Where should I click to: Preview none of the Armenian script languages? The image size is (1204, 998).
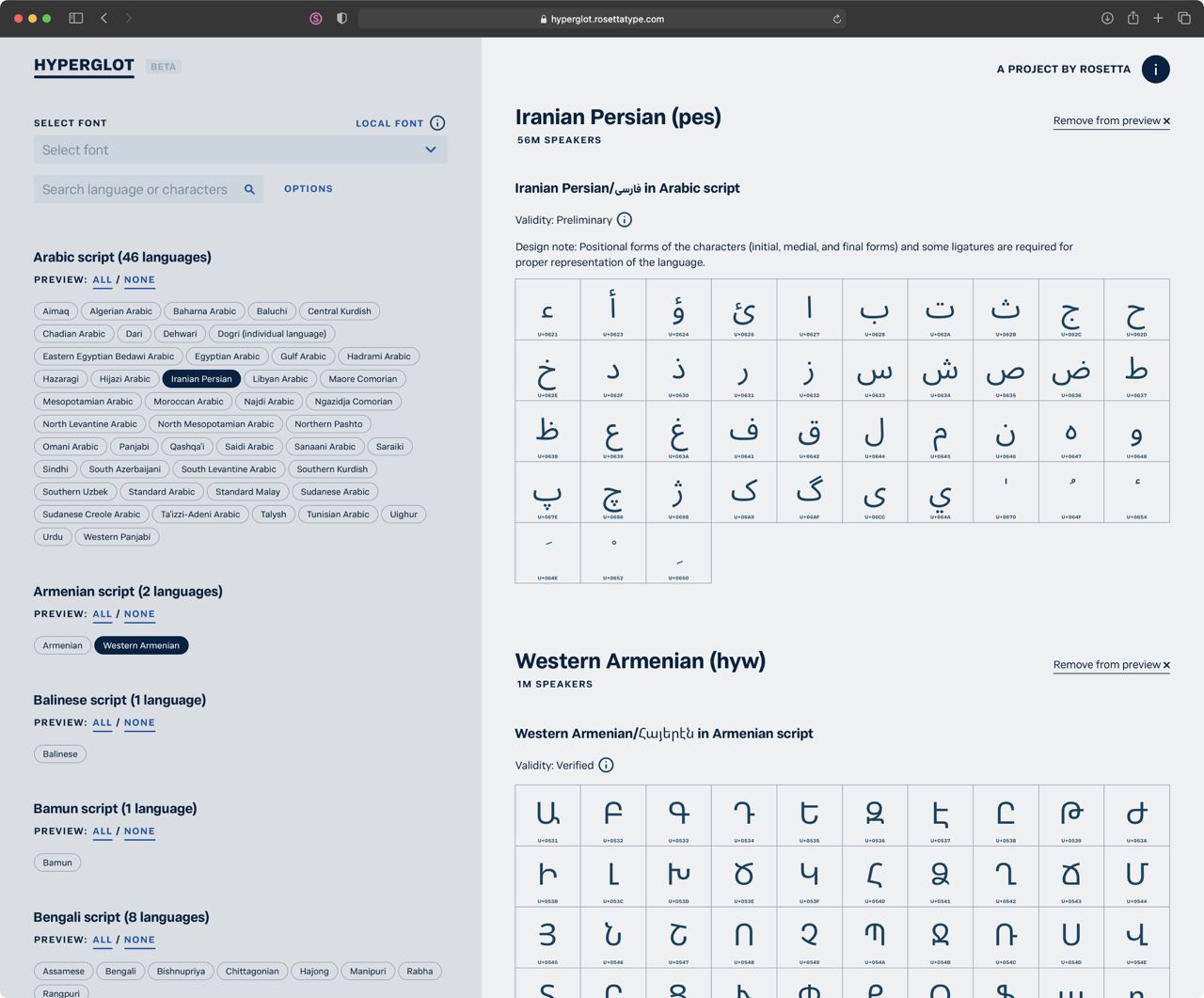click(139, 614)
